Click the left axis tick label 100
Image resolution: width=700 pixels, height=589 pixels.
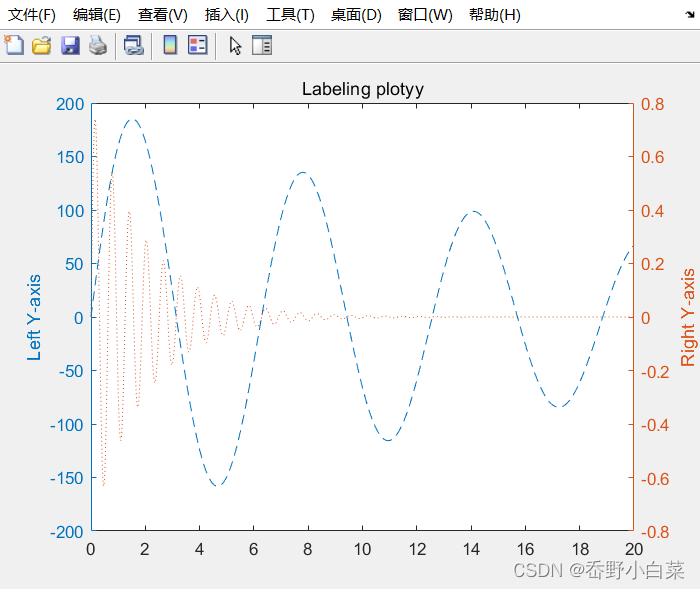71,211
